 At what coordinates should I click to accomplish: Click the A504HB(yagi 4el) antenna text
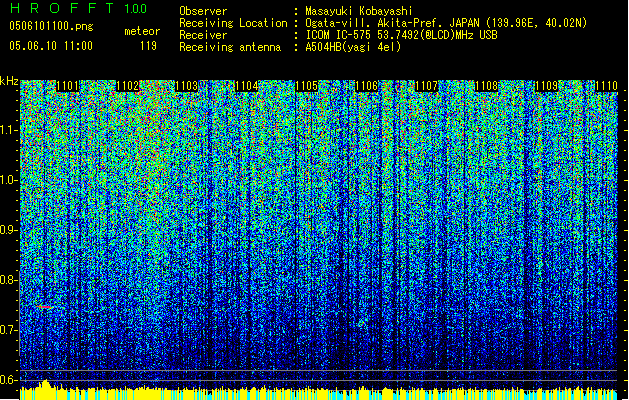[x=353, y=47]
